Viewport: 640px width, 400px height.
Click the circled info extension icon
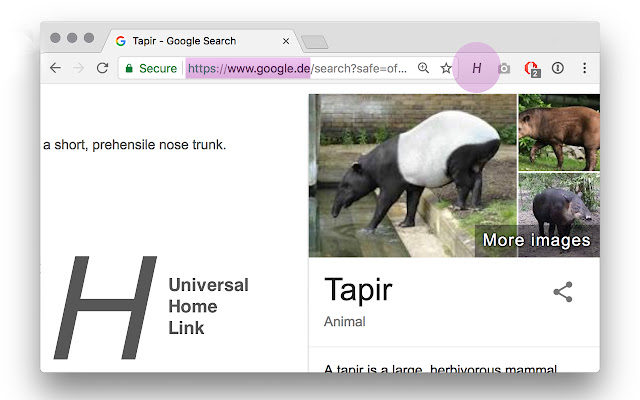[558, 68]
